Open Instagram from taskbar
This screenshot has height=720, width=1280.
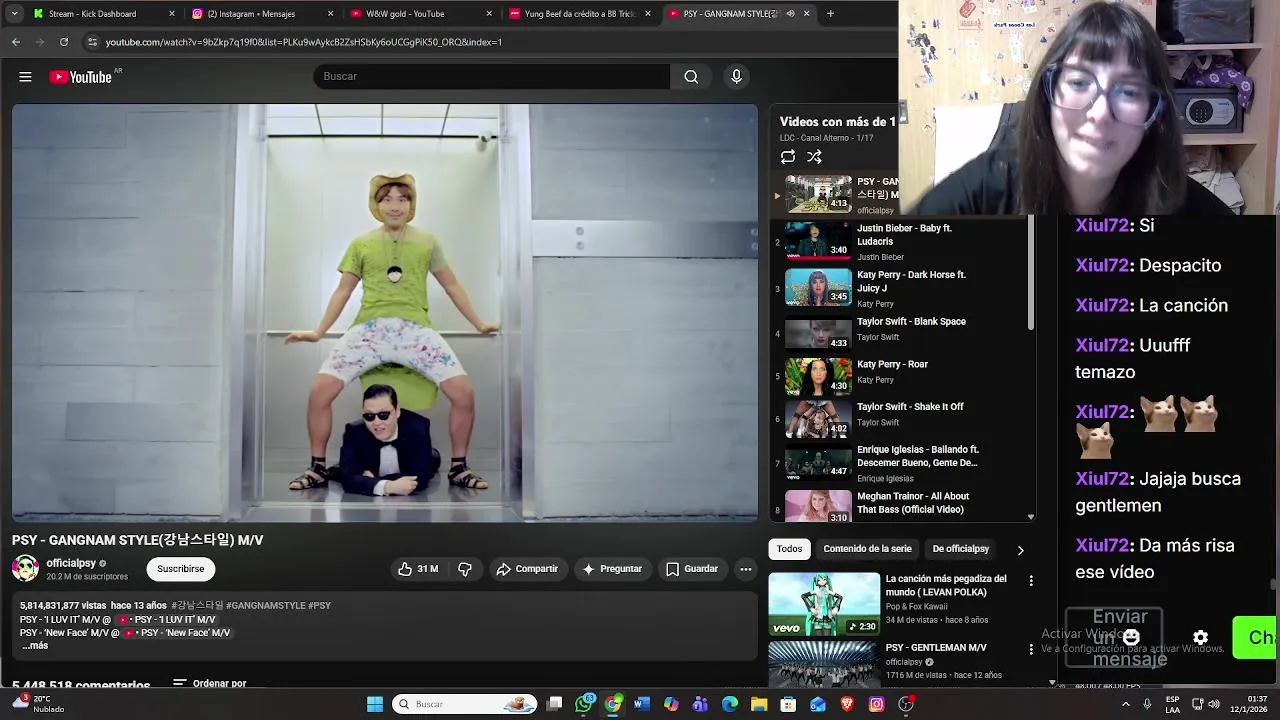[876, 704]
